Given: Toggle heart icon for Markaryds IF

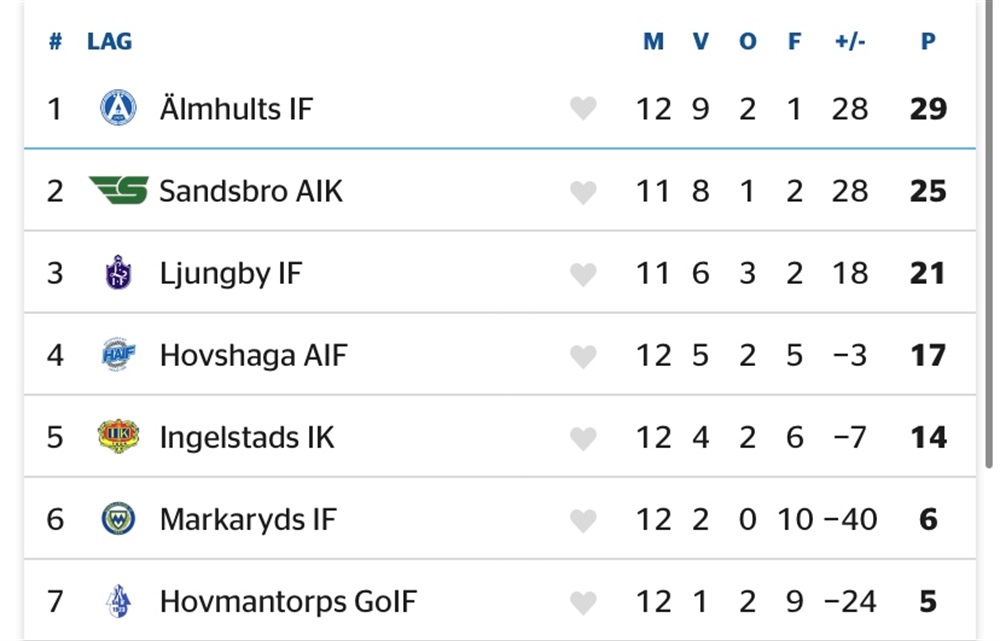Looking at the screenshot, I should 583,520.
